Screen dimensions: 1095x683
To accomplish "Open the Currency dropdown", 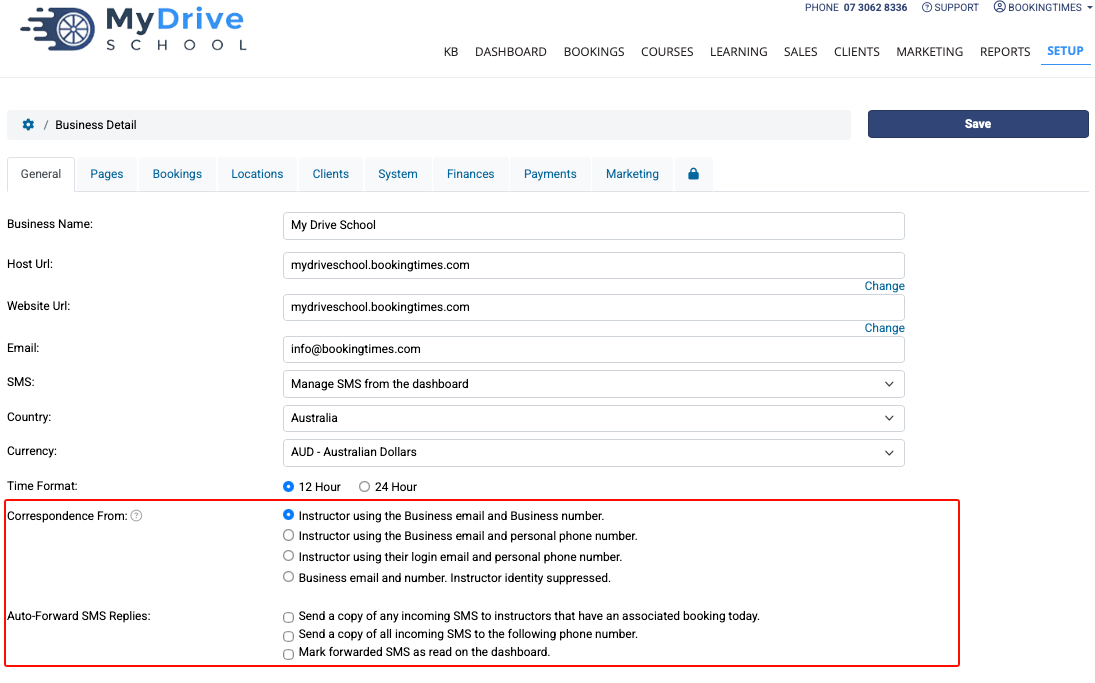I will tap(594, 453).
